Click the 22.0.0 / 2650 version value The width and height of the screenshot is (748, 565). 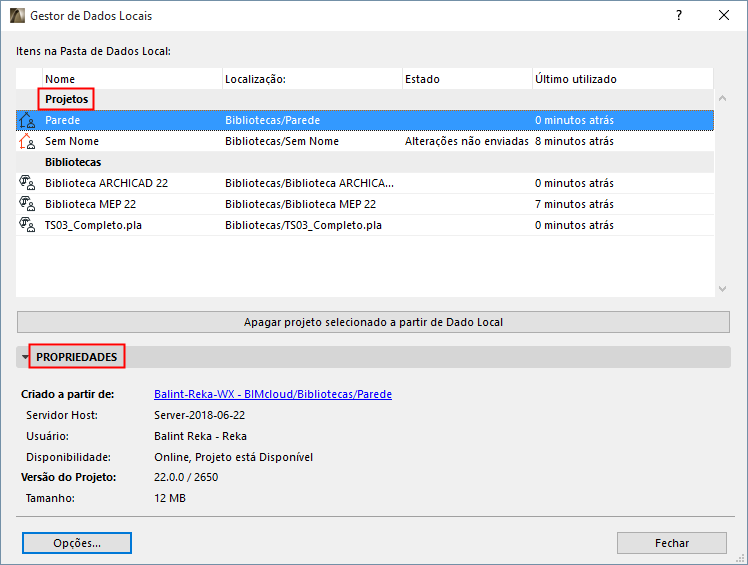click(186, 477)
